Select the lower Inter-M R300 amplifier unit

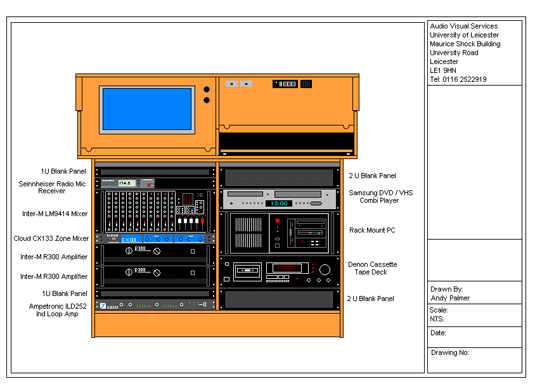click(155, 276)
